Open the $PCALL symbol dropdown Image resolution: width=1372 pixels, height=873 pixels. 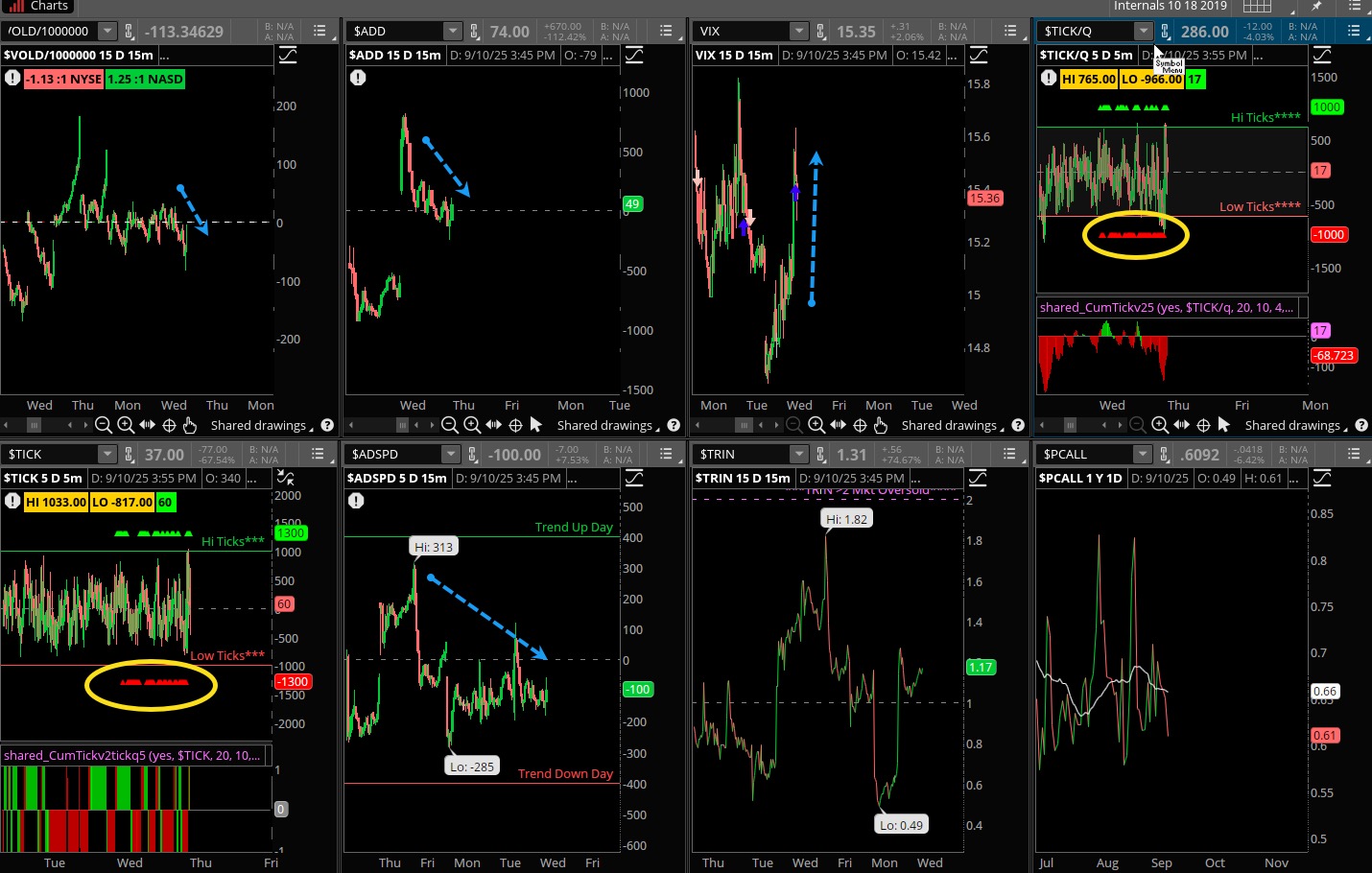point(1142,455)
